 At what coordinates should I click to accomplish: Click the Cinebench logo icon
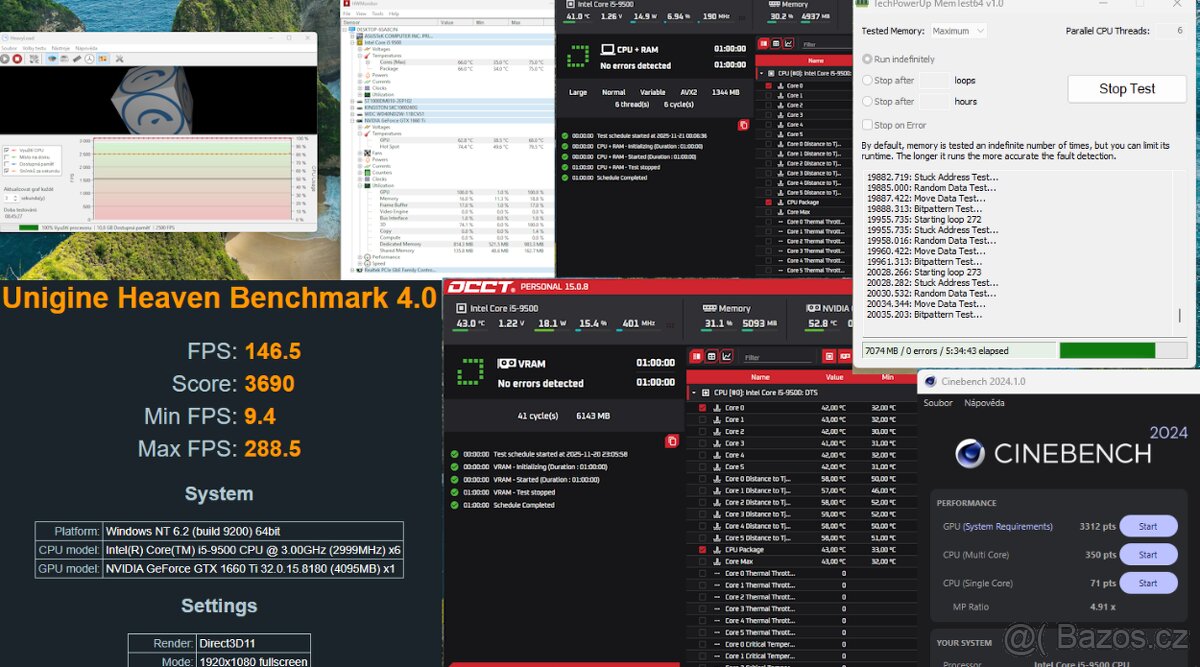click(x=969, y=454)
